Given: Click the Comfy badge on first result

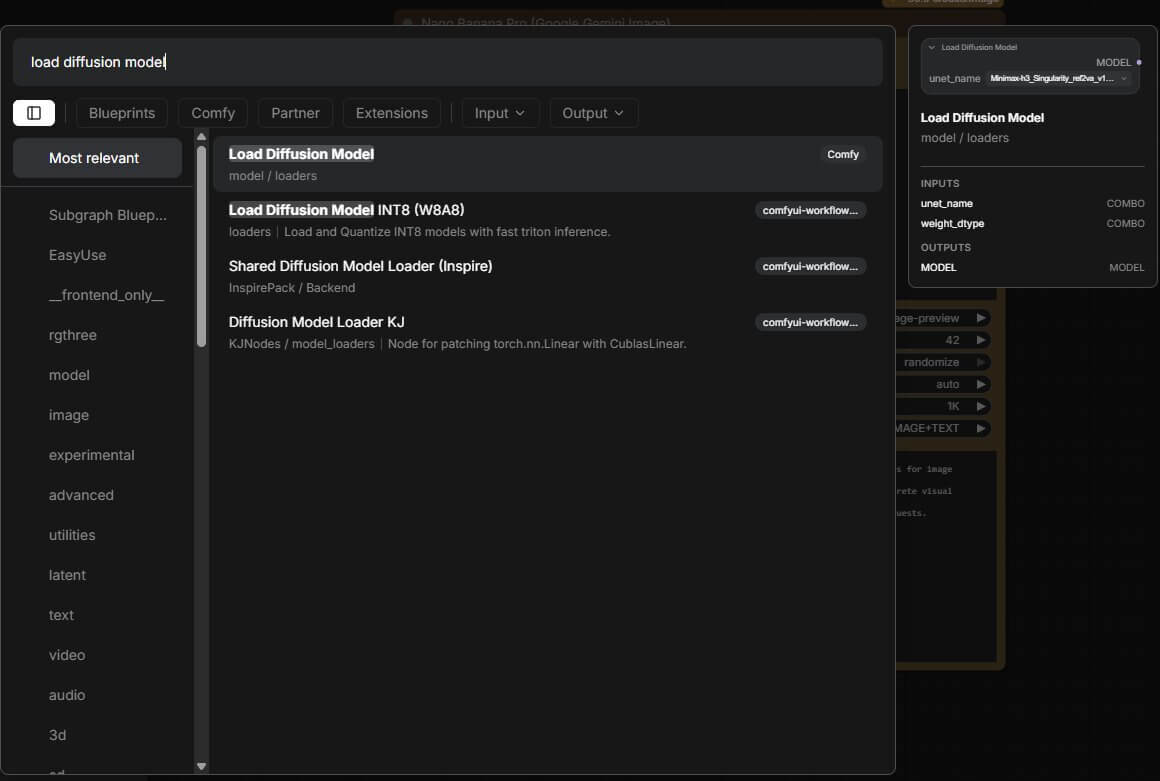Looking at the screenshot, I should click(843, 155).
